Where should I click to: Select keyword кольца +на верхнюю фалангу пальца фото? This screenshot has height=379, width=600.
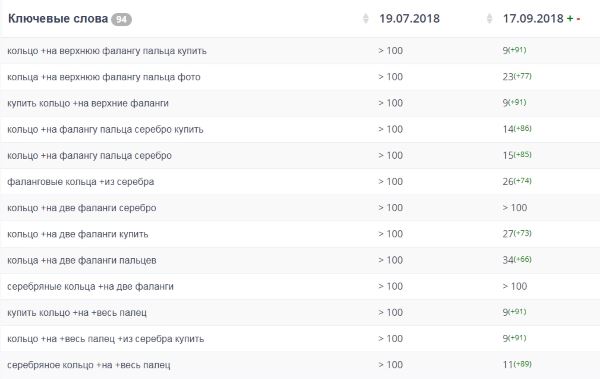(x=104, y=77)
